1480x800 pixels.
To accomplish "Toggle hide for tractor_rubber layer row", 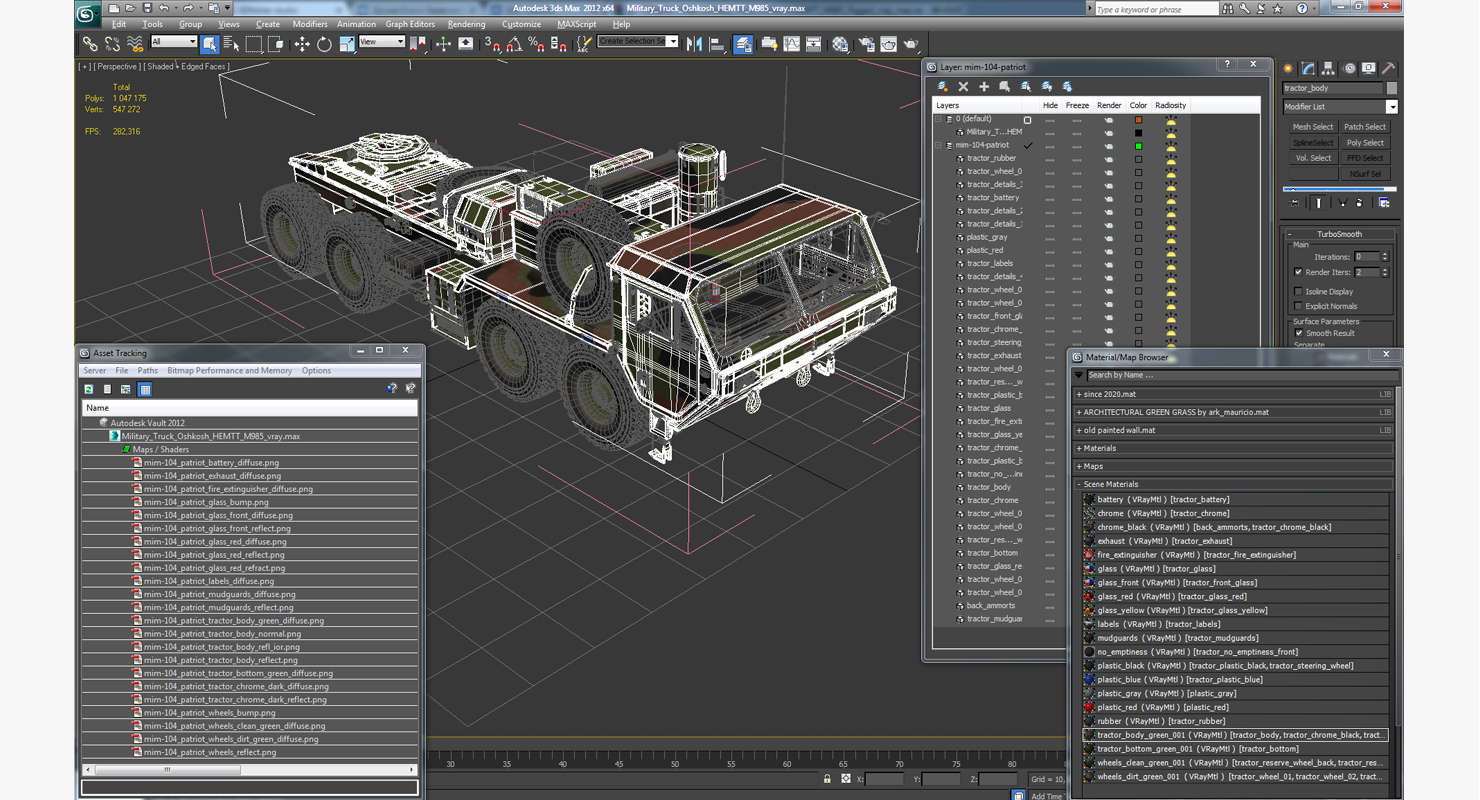I will [1050, 159].
